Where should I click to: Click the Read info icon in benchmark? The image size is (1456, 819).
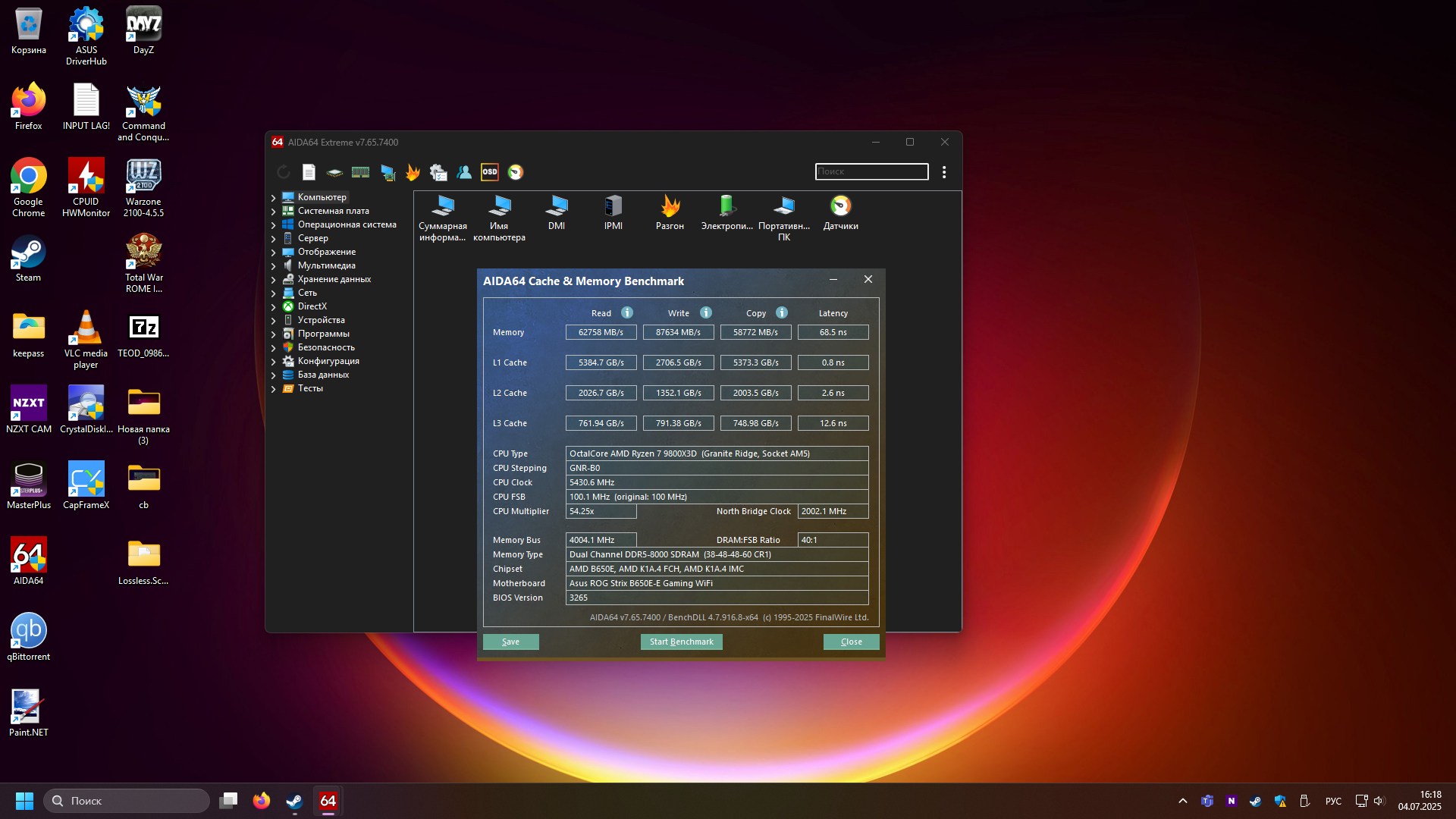click(x=627, y=312)
